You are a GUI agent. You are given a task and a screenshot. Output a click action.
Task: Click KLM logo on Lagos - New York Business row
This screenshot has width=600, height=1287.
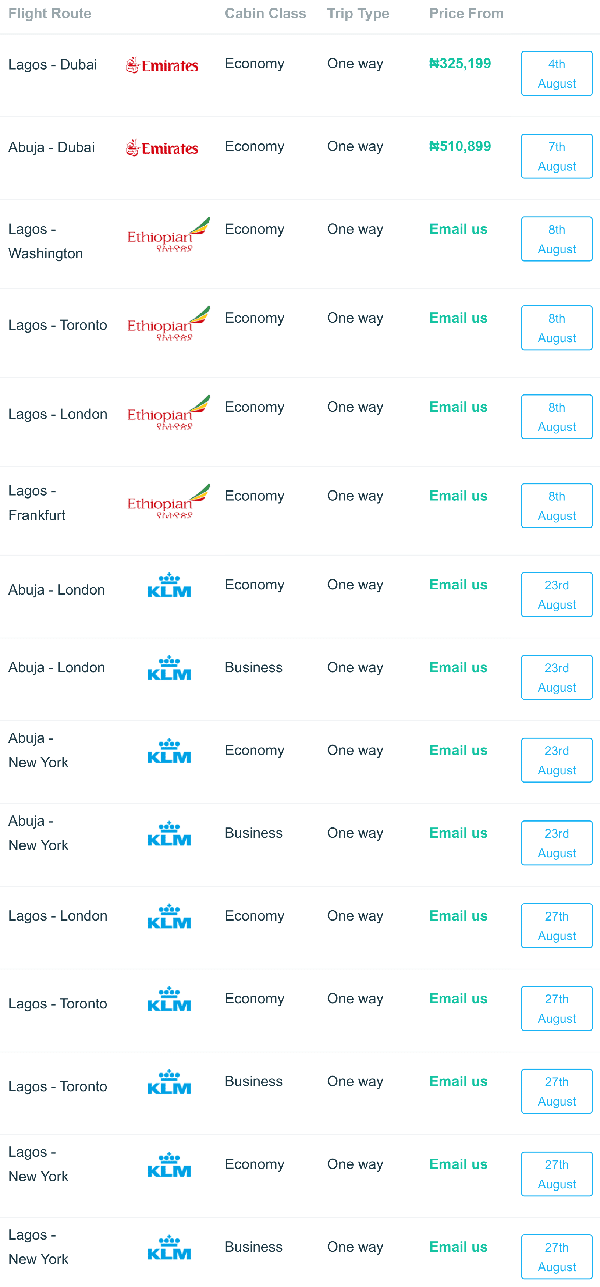[169, 1248]
